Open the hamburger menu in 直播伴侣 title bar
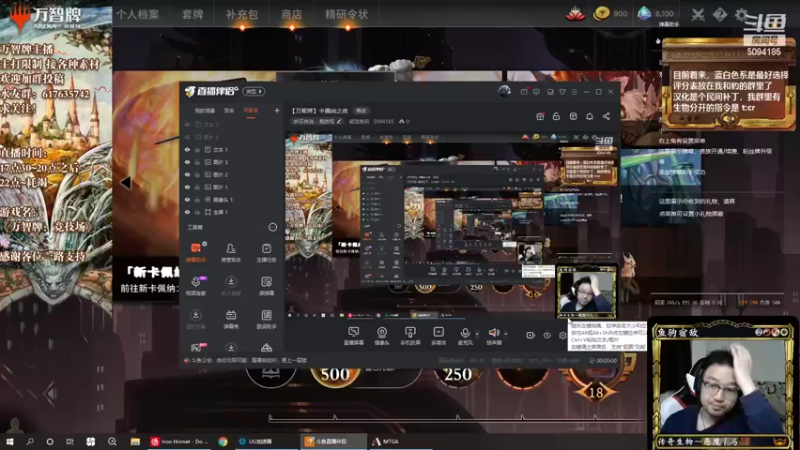 (x=574, y=92)
